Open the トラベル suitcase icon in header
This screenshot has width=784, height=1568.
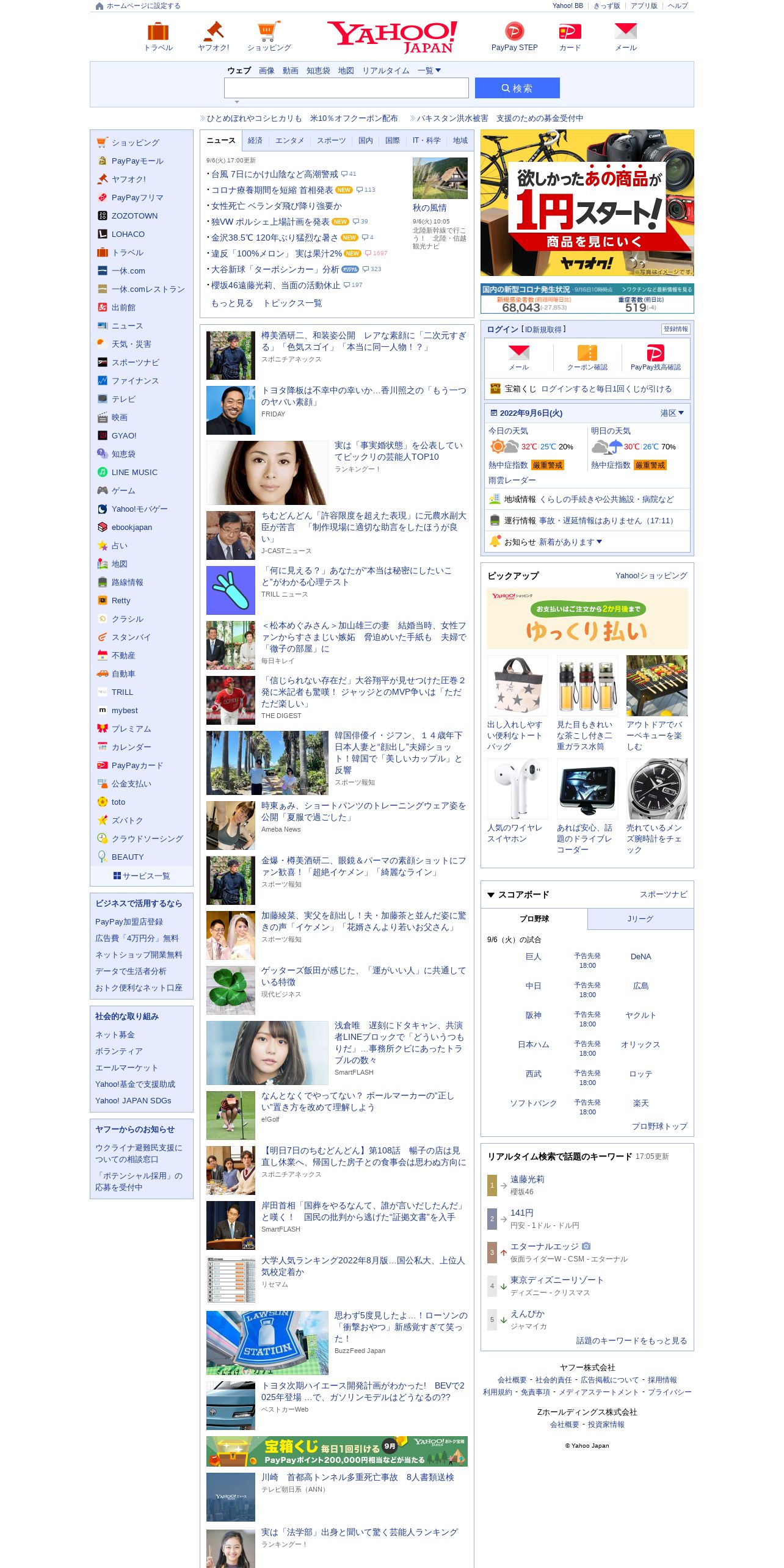[158, 31]
